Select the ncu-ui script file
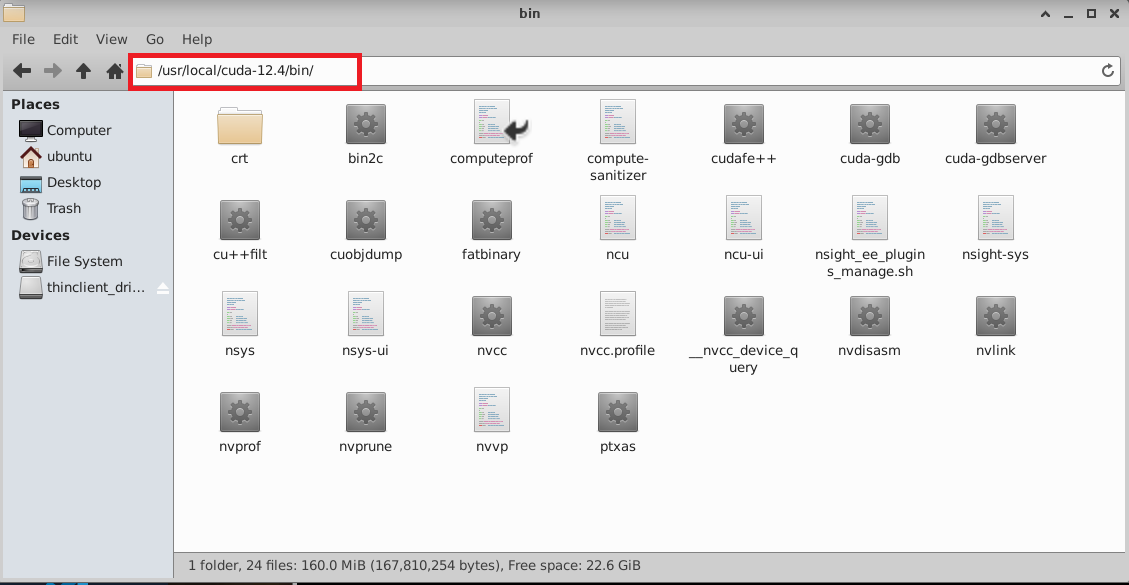This screenshot has height=585, width=1129. click(743, 218)
